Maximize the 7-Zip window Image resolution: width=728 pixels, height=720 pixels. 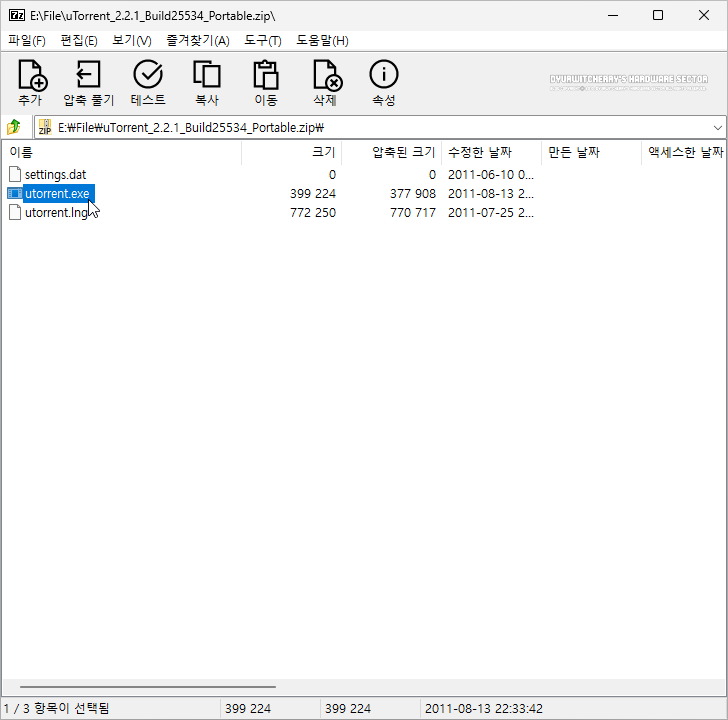[x=657, y=15]
